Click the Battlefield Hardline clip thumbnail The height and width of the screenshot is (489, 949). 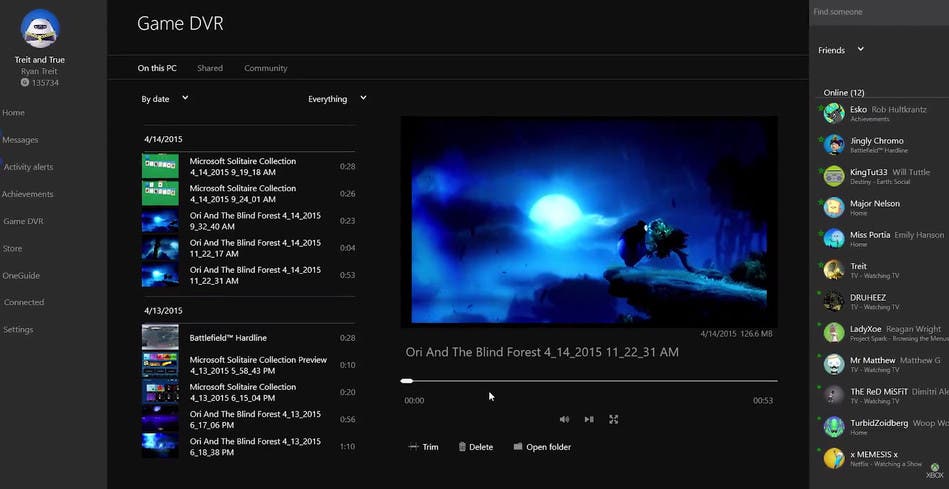point(160,338)
